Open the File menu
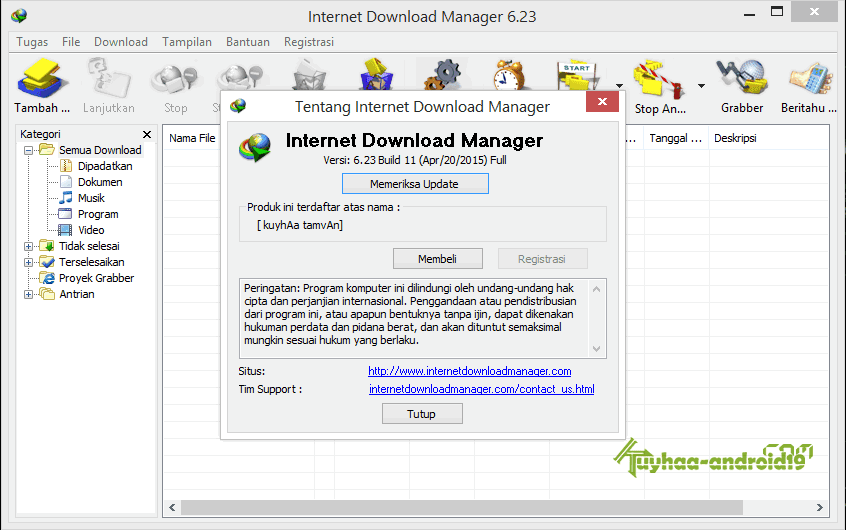 [x=71, y=42]
